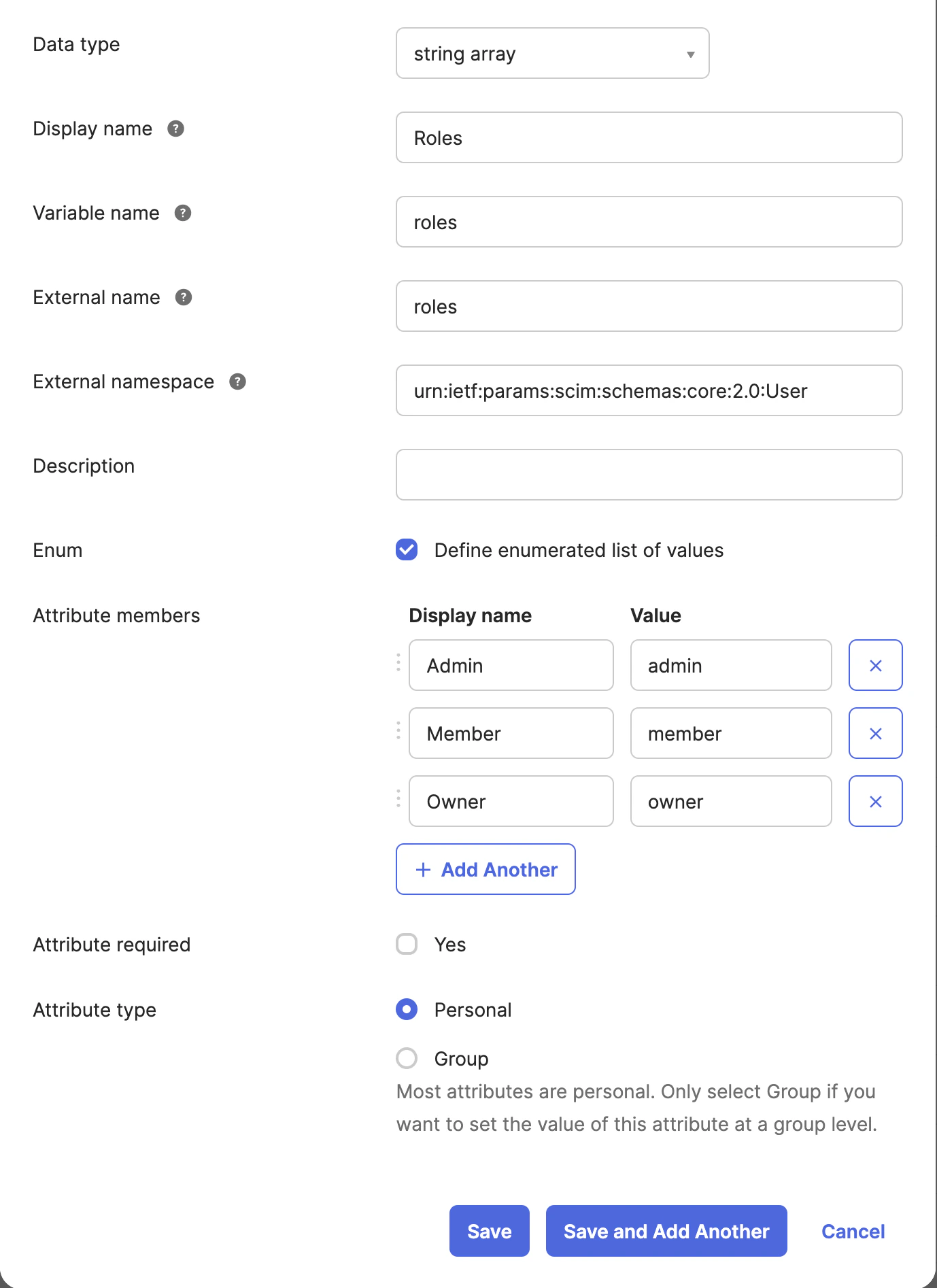Click the Save button
This screenshot has width=937, height=1288.
[x=489, y=1231]
